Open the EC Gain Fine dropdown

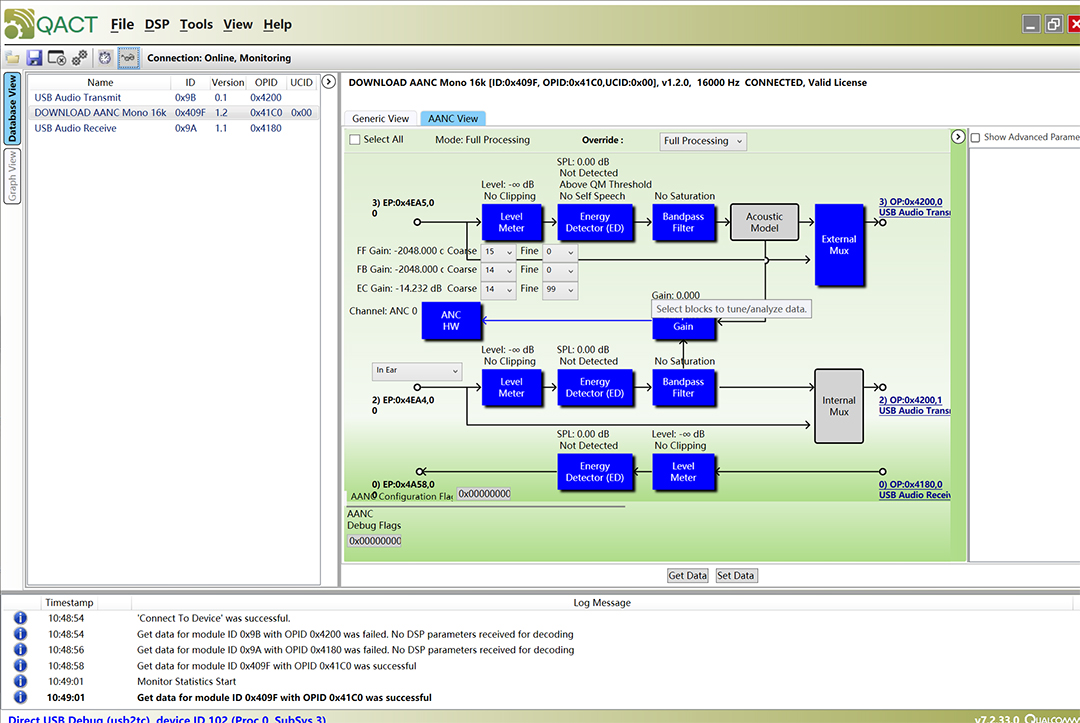[560, 290]
